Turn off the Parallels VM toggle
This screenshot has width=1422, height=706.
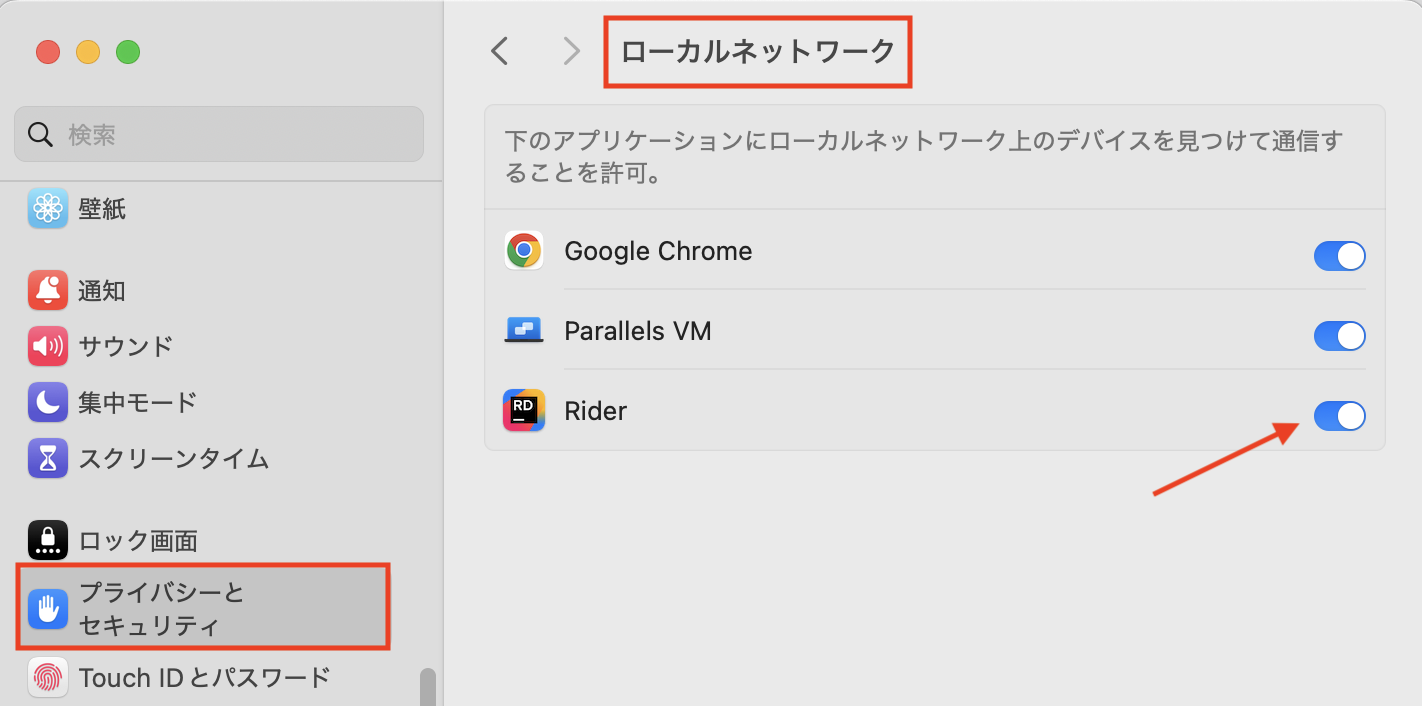click(x=1339, y=336)
